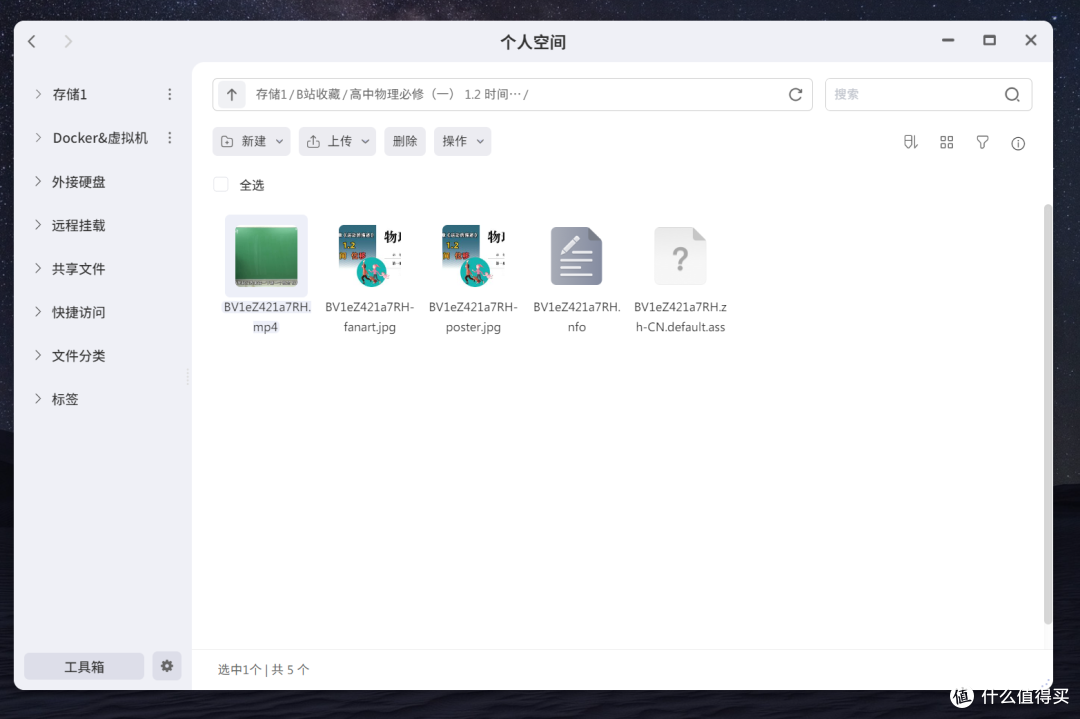Image resolution: width=1080 pixels, height=719 pixels.
Task: Select 快捷访问 in the sidebar
Action: pyautogui.click(x=79, y=312)
